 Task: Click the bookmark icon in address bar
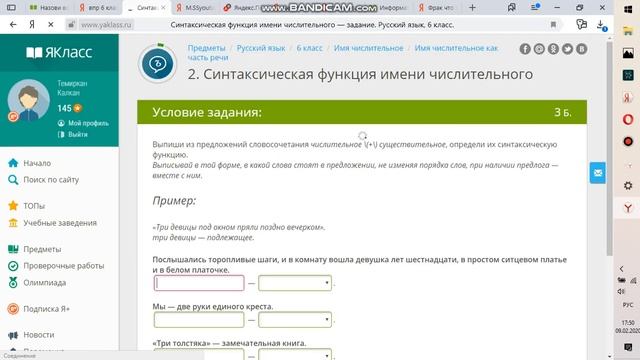click(x=553, y=25)
